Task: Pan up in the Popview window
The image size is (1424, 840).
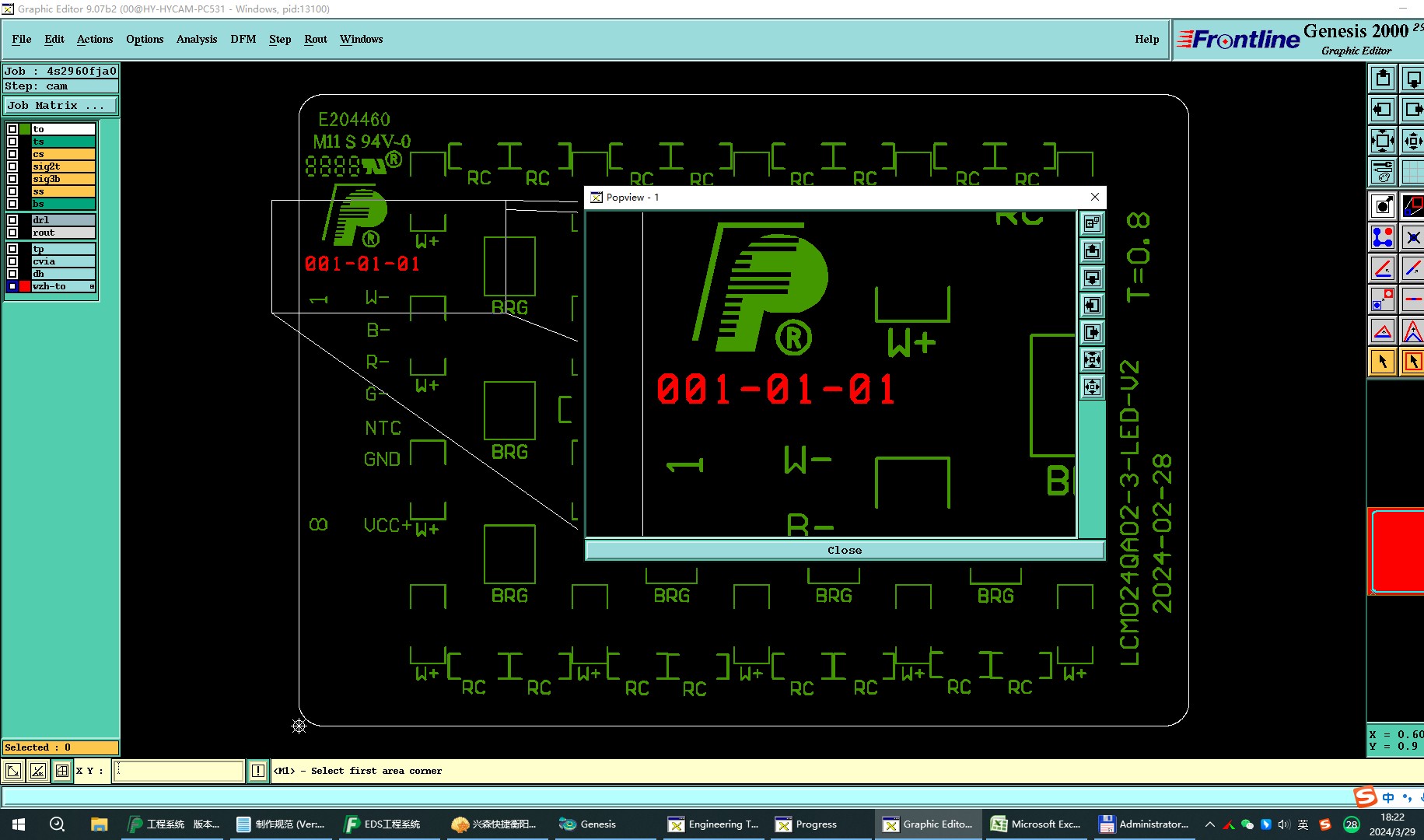Action: [1093, 251]
